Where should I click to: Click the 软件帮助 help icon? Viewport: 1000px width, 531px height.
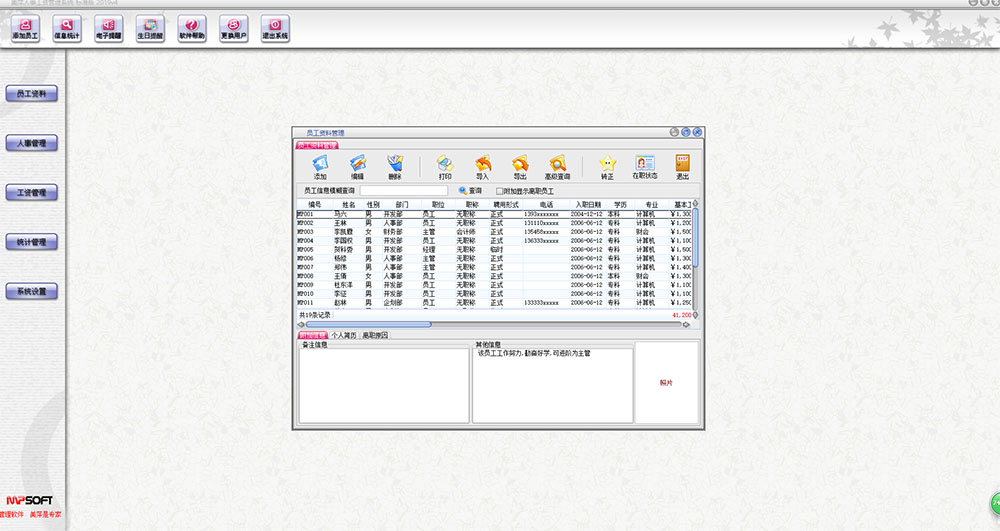coord(191,28)
